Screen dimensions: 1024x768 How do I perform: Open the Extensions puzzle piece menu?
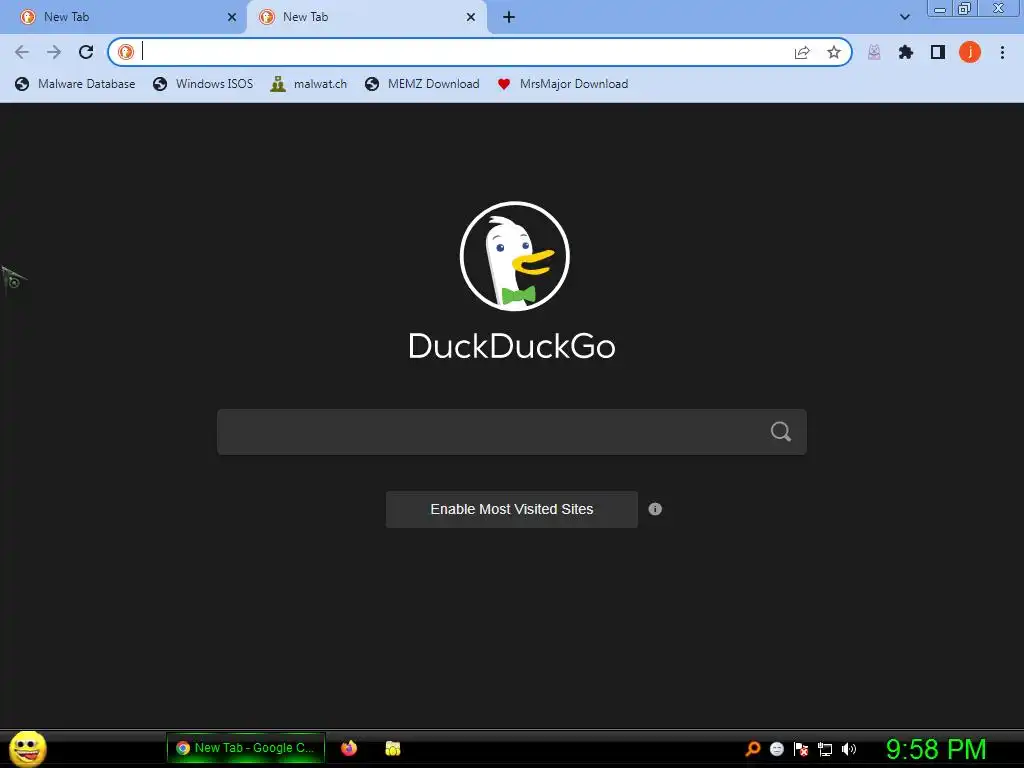[906, 52]
